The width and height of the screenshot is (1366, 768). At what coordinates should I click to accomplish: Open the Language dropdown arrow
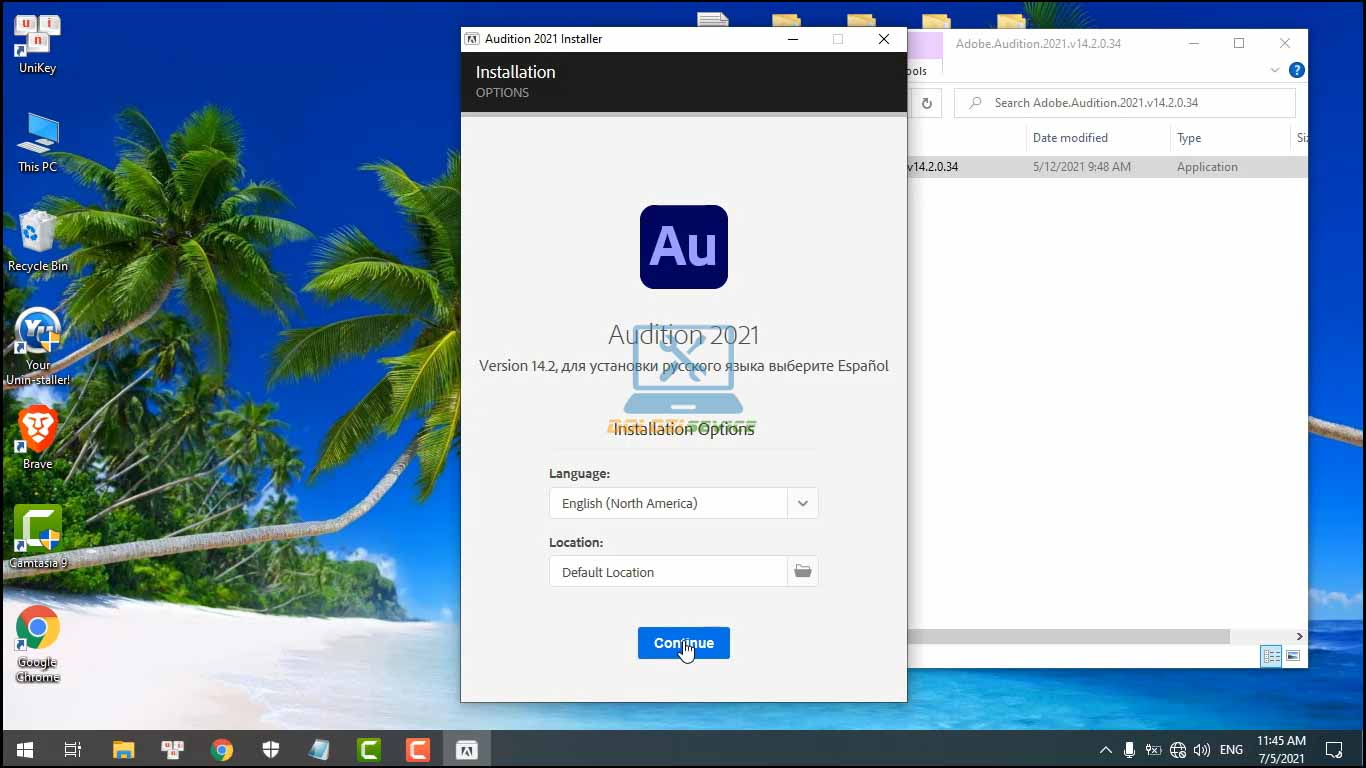point(802,503)
